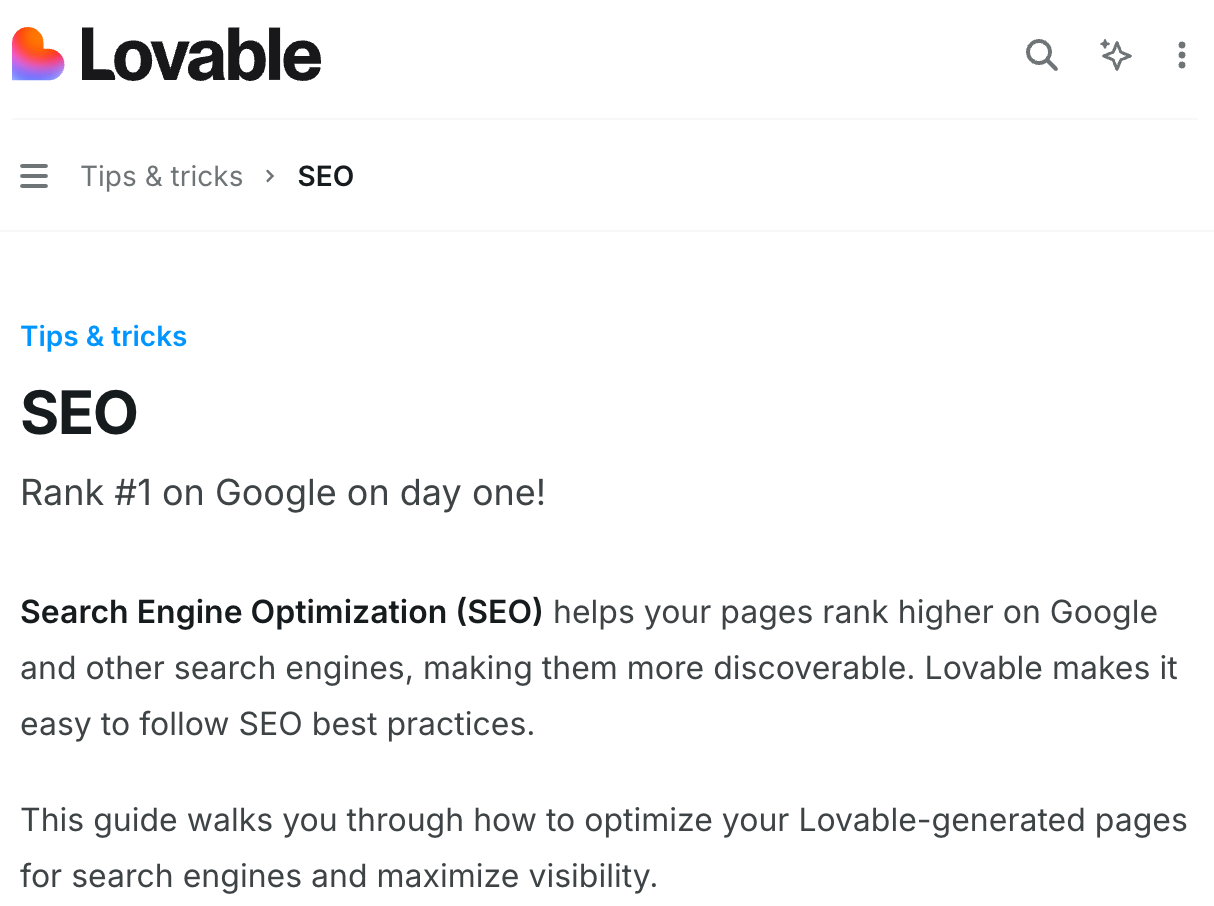Open the blue Tips & tricks link
The width and height of the screenshot is (1214, 906).
click(104, 337)
